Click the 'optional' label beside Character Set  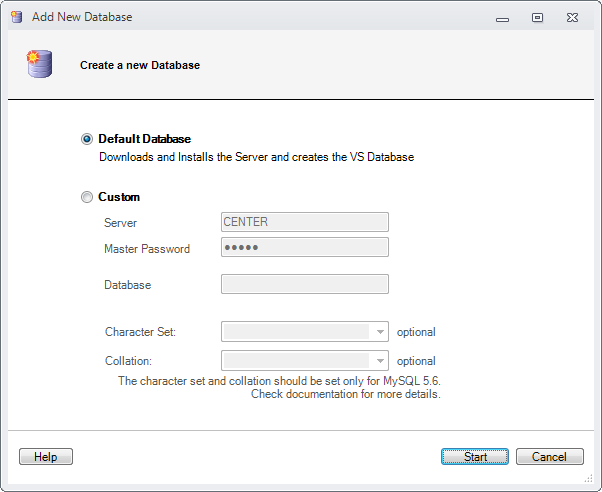[416, 332]
